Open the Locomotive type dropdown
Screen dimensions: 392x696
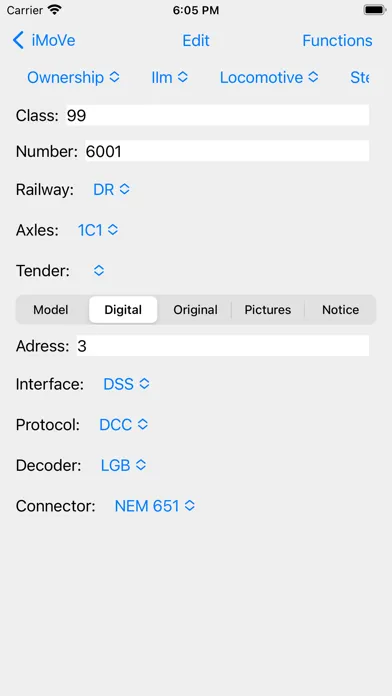pyautogui.click(x=269, y=77)
